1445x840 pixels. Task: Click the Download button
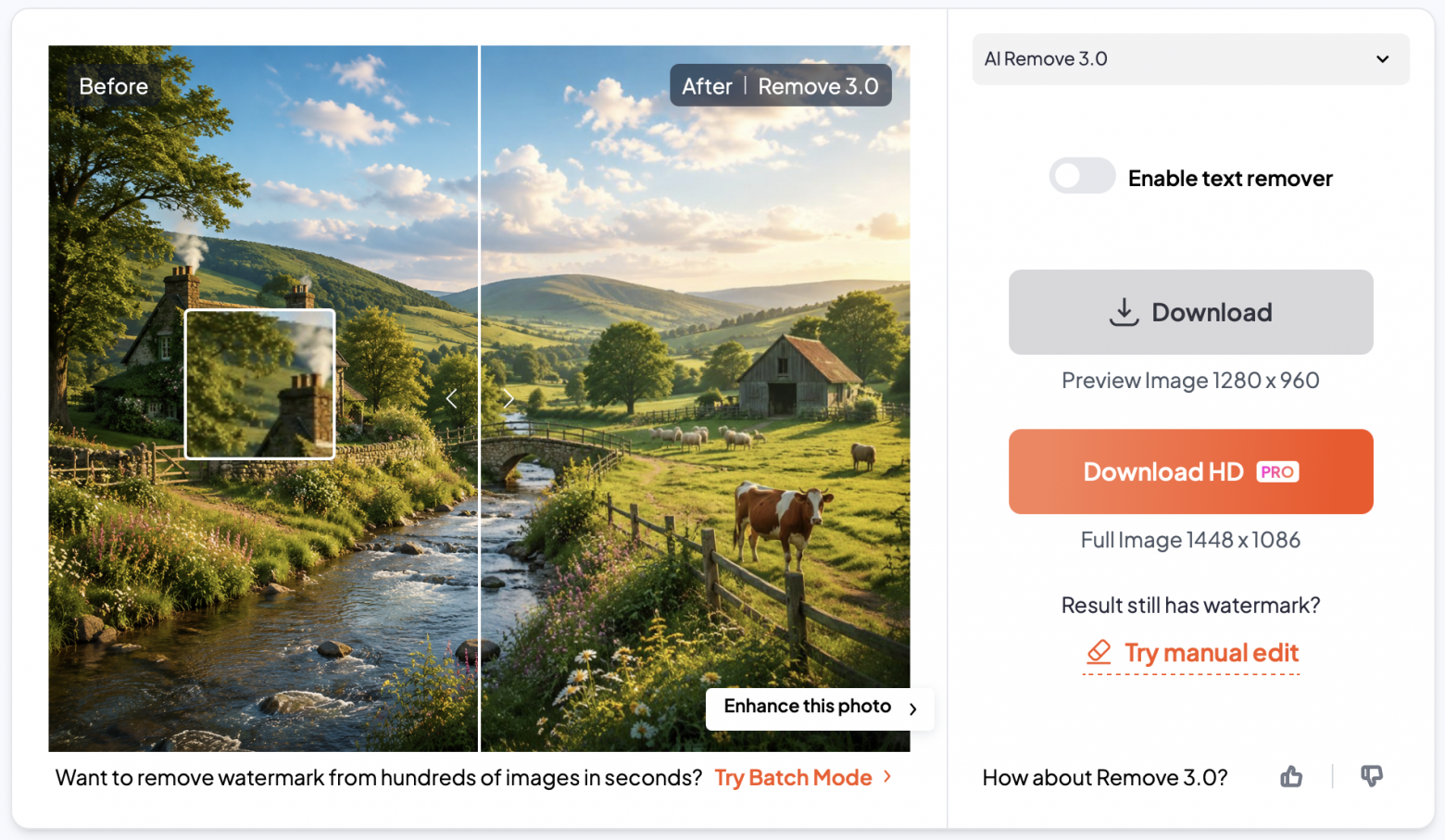[x=1190, y=312]
